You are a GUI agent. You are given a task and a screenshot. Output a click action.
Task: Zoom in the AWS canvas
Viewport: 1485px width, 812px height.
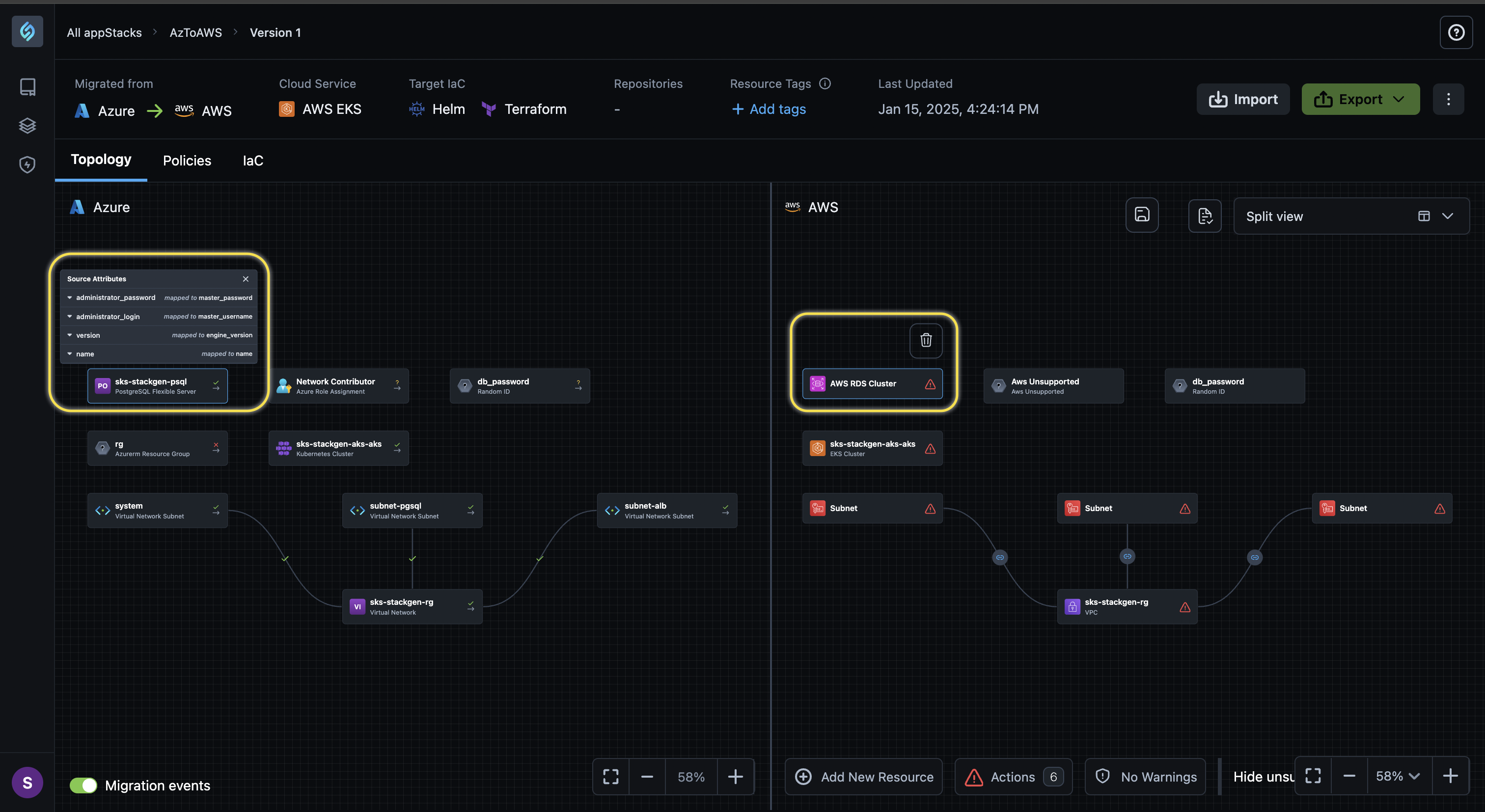tap(1450, 776)
